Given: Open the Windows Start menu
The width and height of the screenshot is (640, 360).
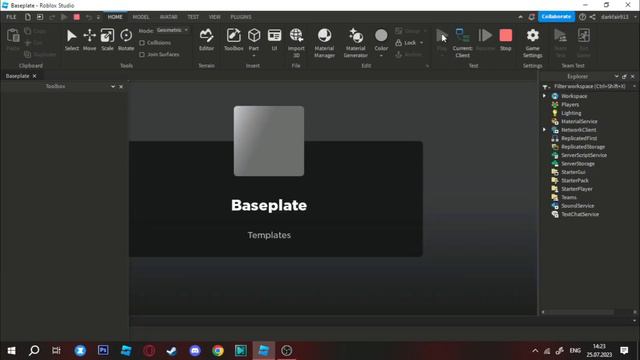Looking at the screenshot, I should point(11,351).
